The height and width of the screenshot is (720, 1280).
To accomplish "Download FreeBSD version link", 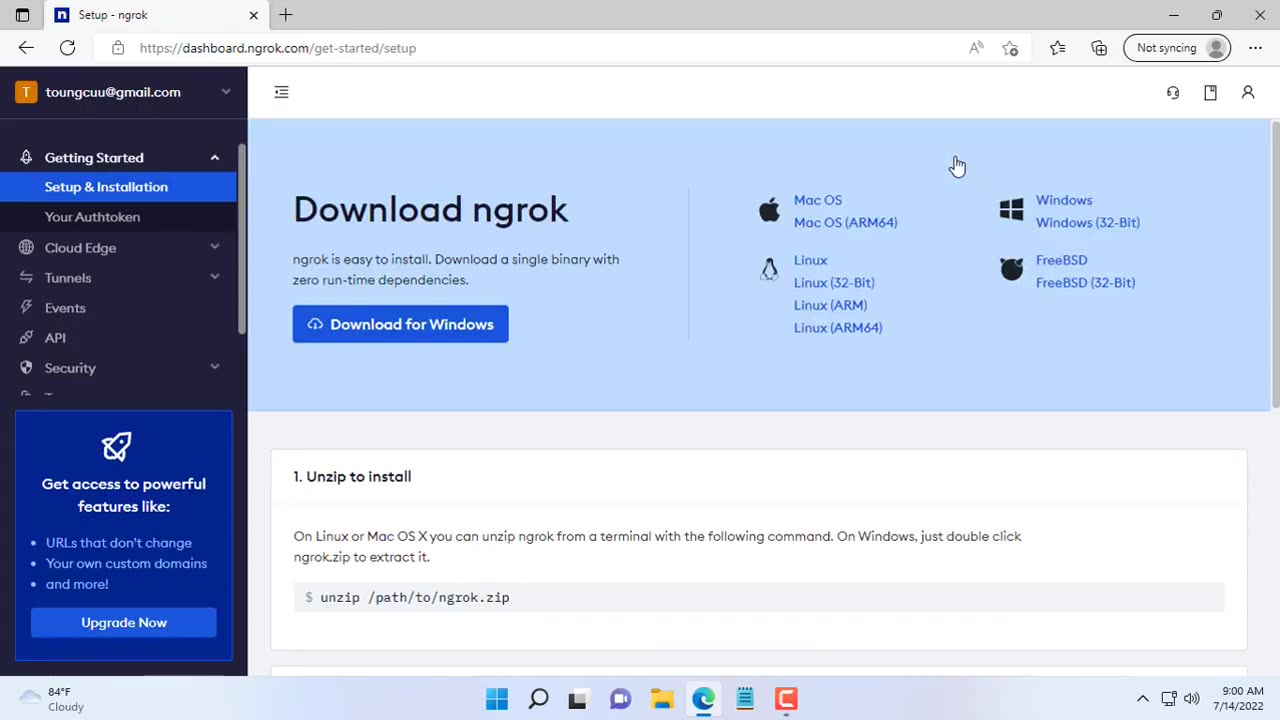I will pyautogui.click(x=1061, y=260).
